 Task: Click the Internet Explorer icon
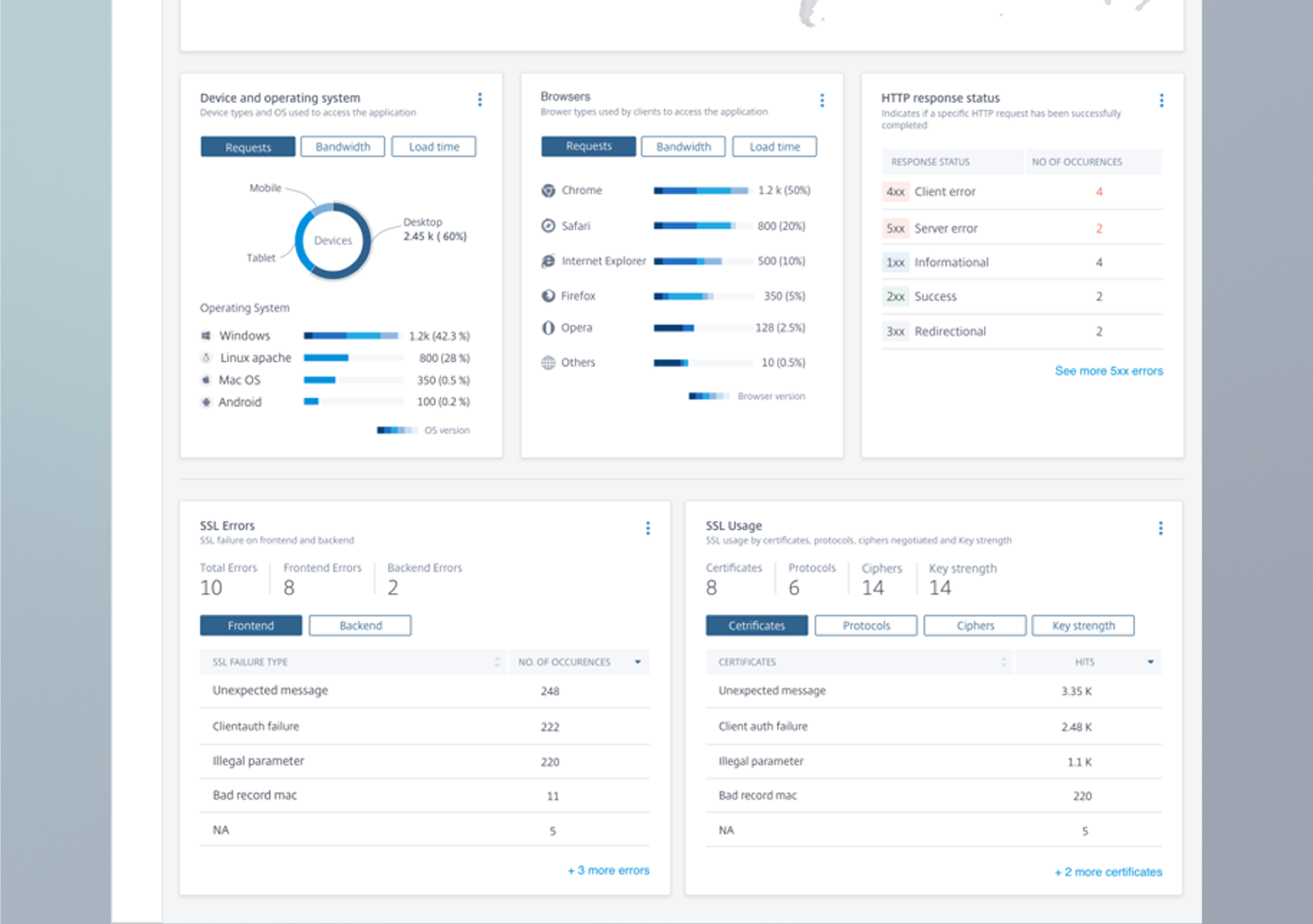pyautogui.click(x=548, y=261)
